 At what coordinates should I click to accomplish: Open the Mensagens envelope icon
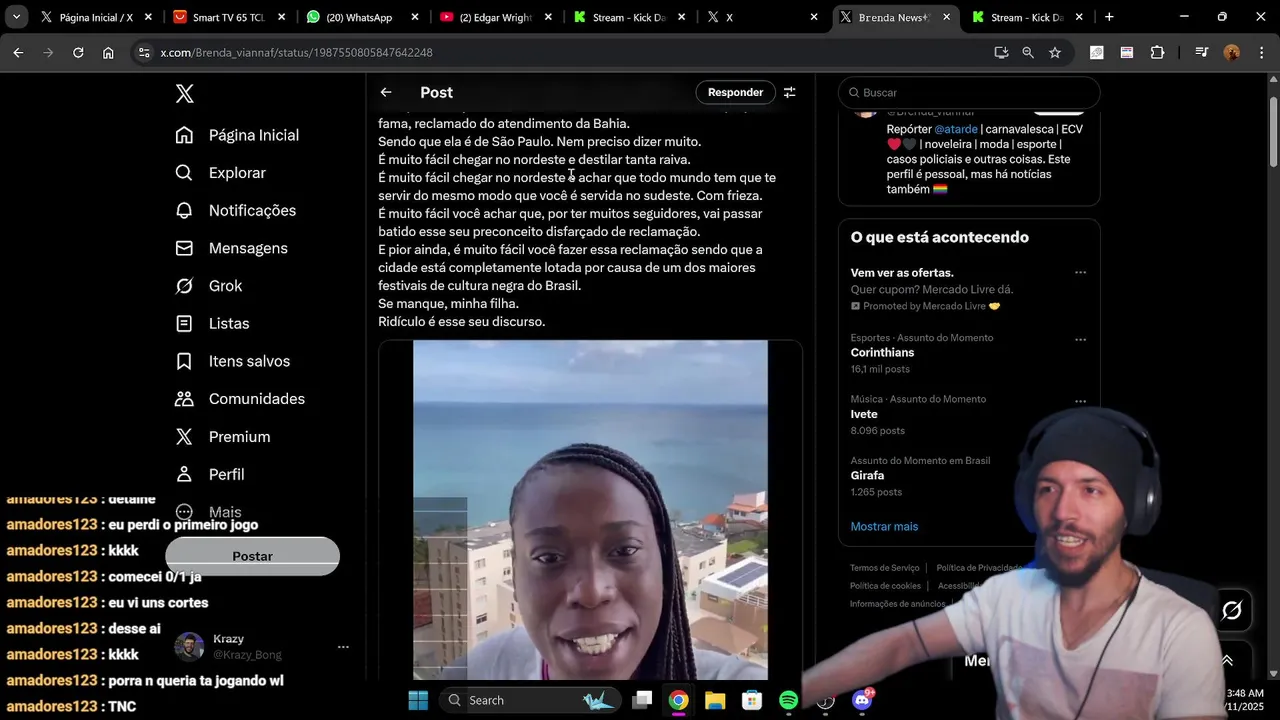click(184, 248)
